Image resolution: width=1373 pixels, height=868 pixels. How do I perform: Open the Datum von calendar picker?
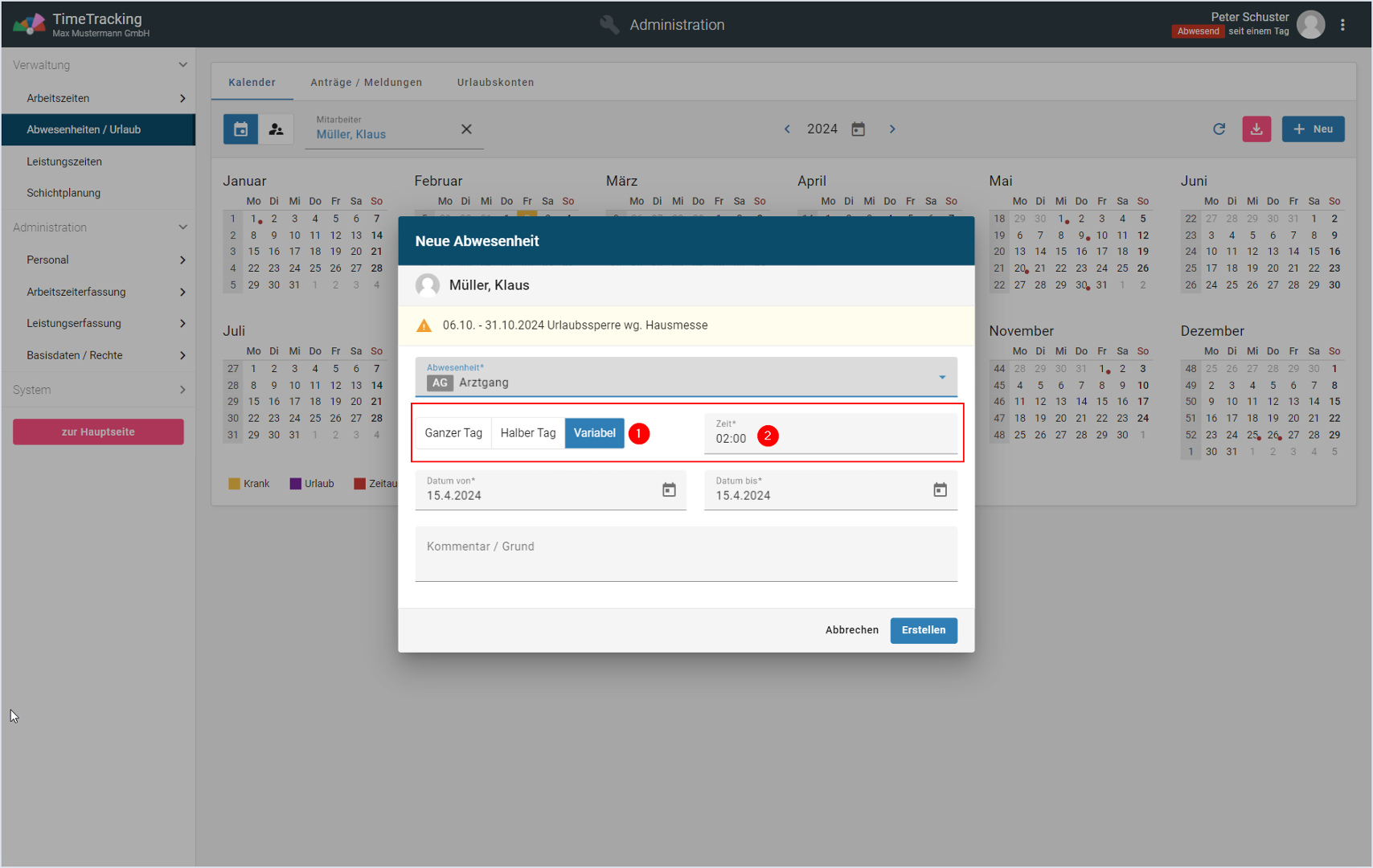point(669,490)
